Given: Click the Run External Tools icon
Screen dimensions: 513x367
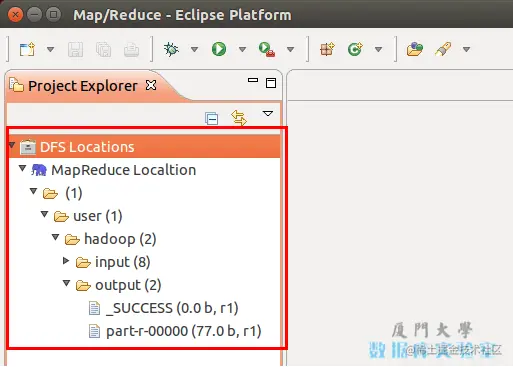Looking at the screenshot, I should click(267, 49).
